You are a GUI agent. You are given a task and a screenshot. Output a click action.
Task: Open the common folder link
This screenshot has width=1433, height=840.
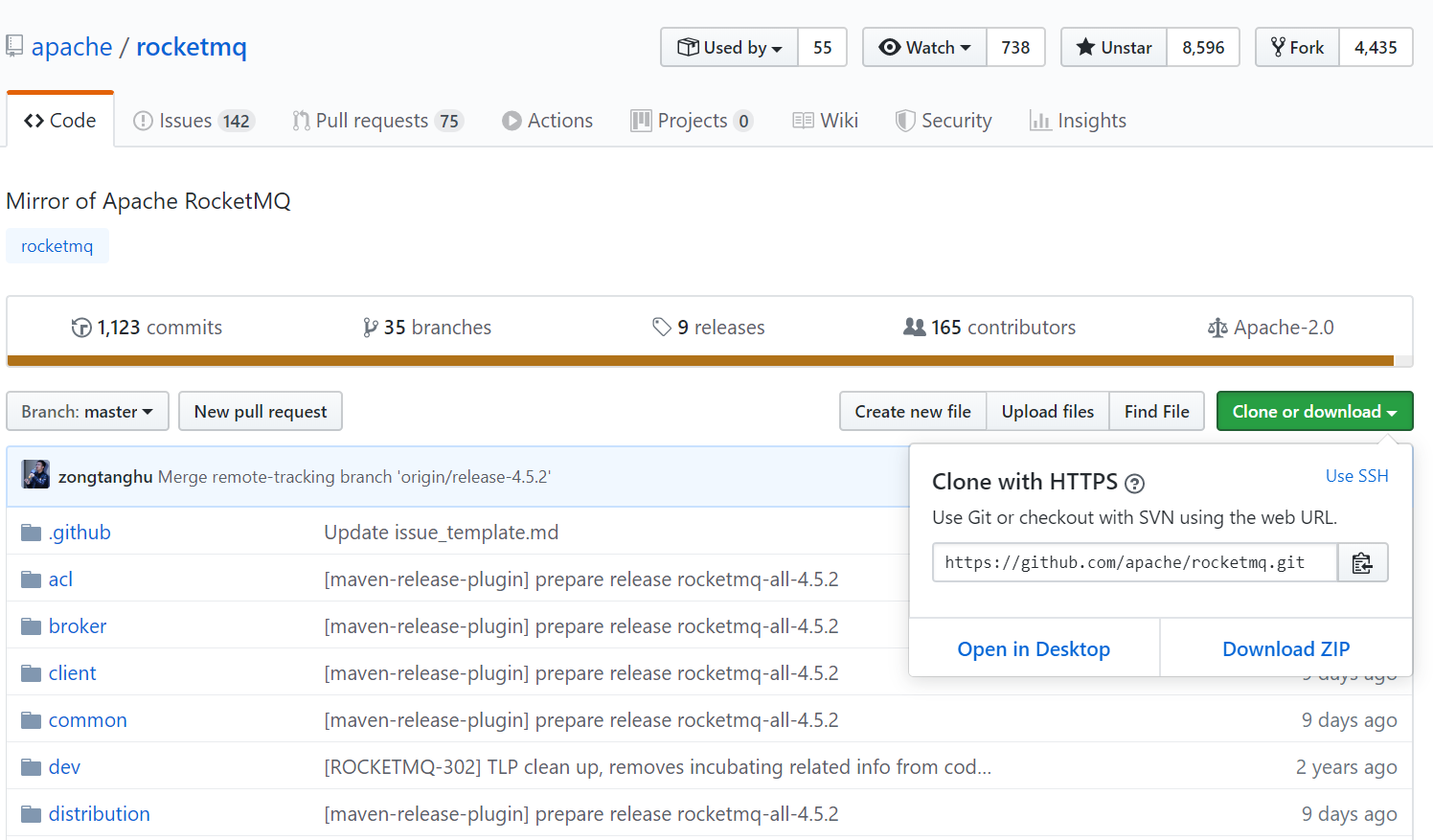(88, 720)
